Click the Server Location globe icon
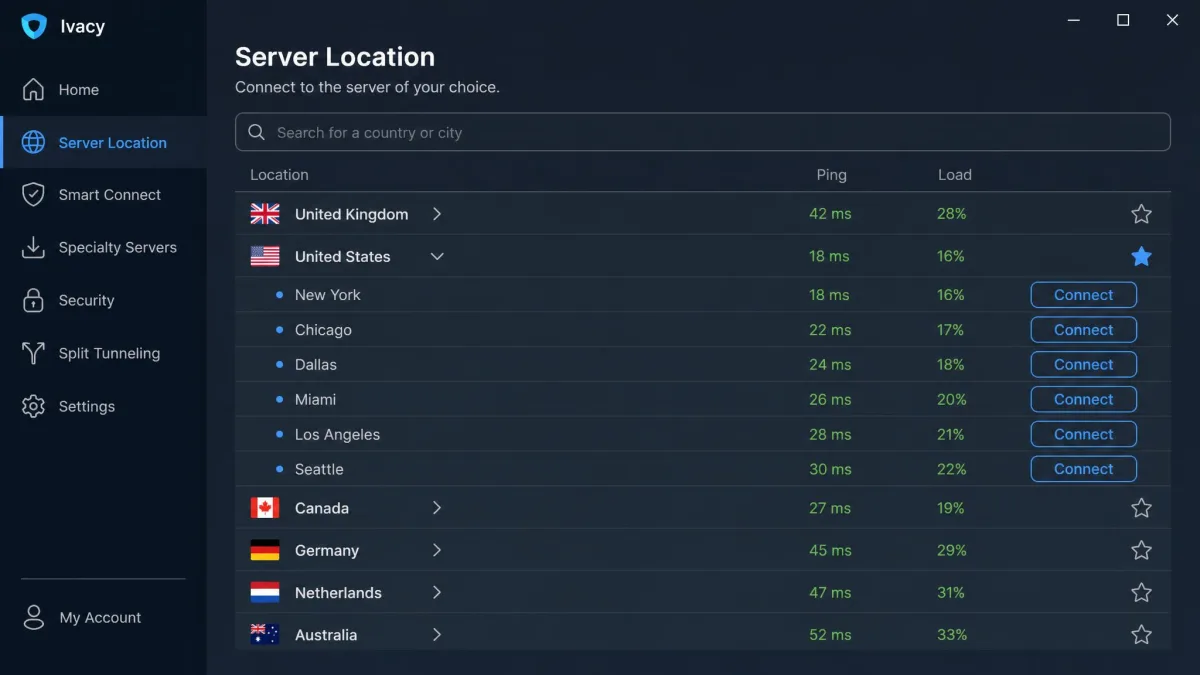1200x675 pixels. coord(33,142)
